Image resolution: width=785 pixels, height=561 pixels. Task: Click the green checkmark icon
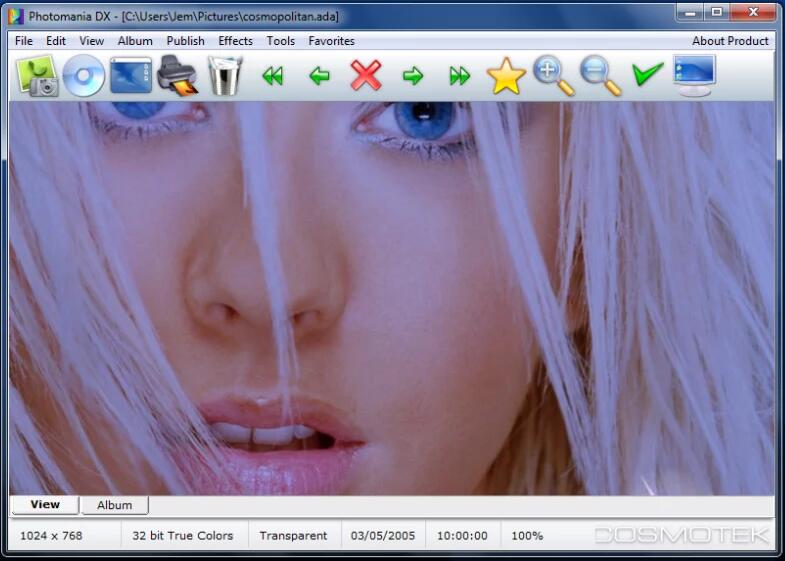(647, 75)
